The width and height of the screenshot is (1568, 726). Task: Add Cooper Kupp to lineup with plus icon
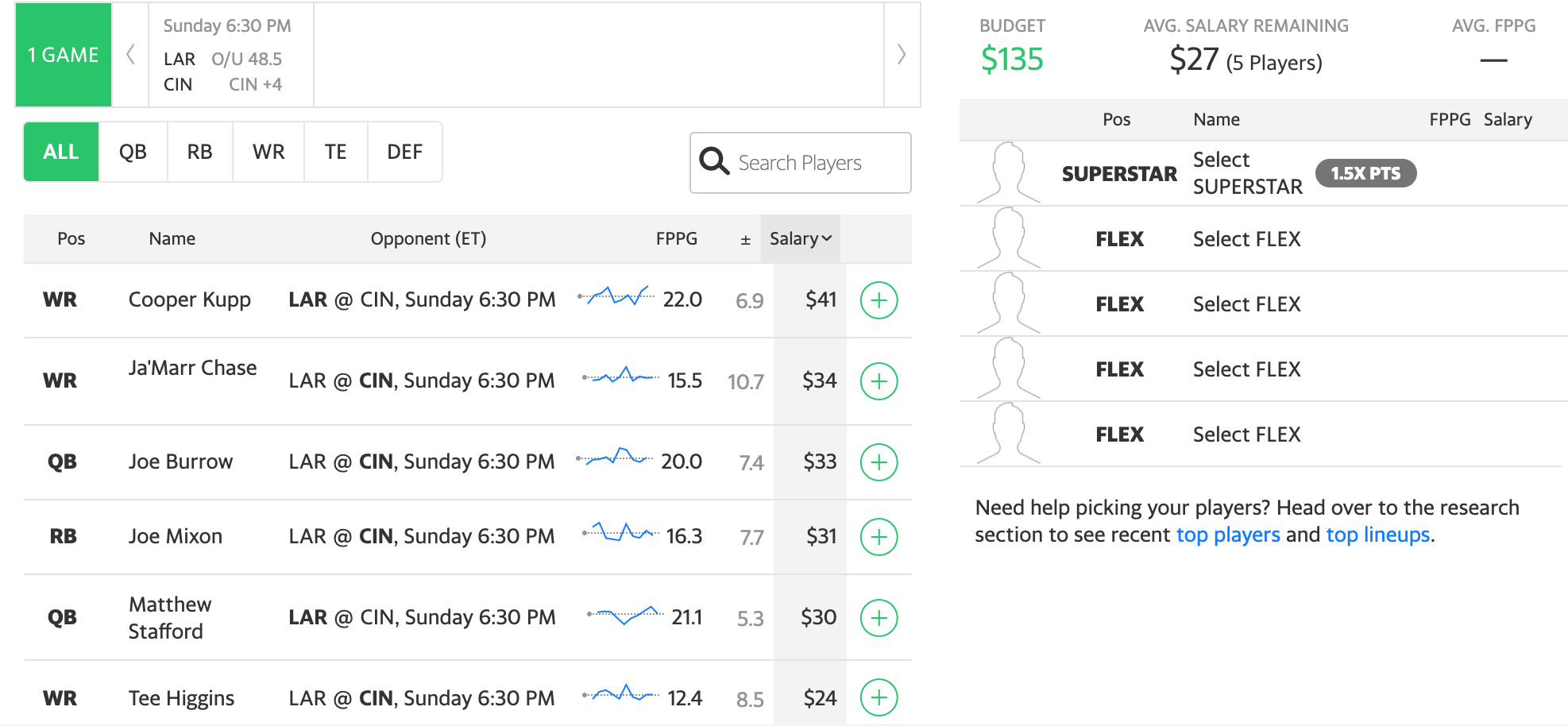879,300
